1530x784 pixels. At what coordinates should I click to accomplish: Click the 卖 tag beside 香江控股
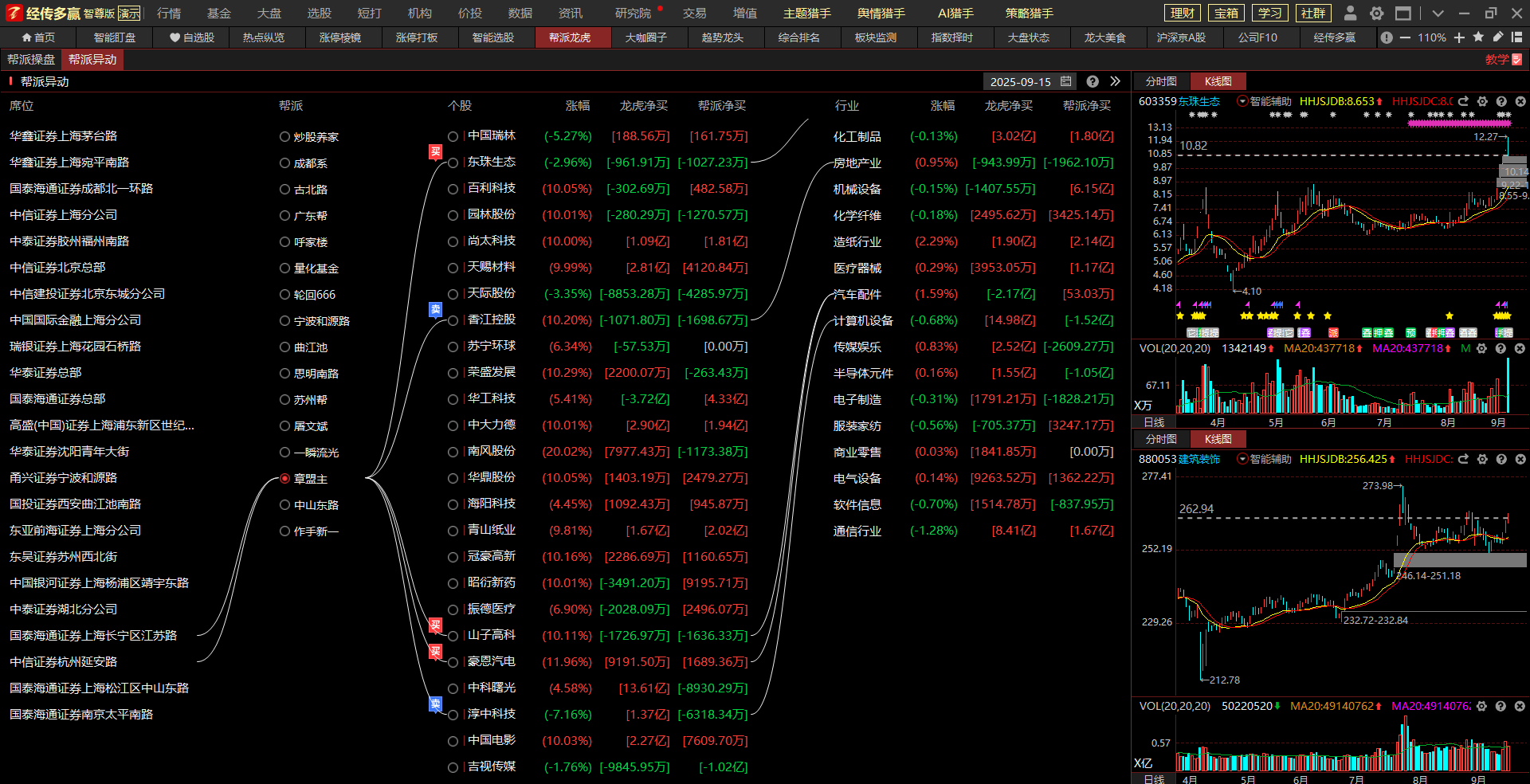(435, 309)
